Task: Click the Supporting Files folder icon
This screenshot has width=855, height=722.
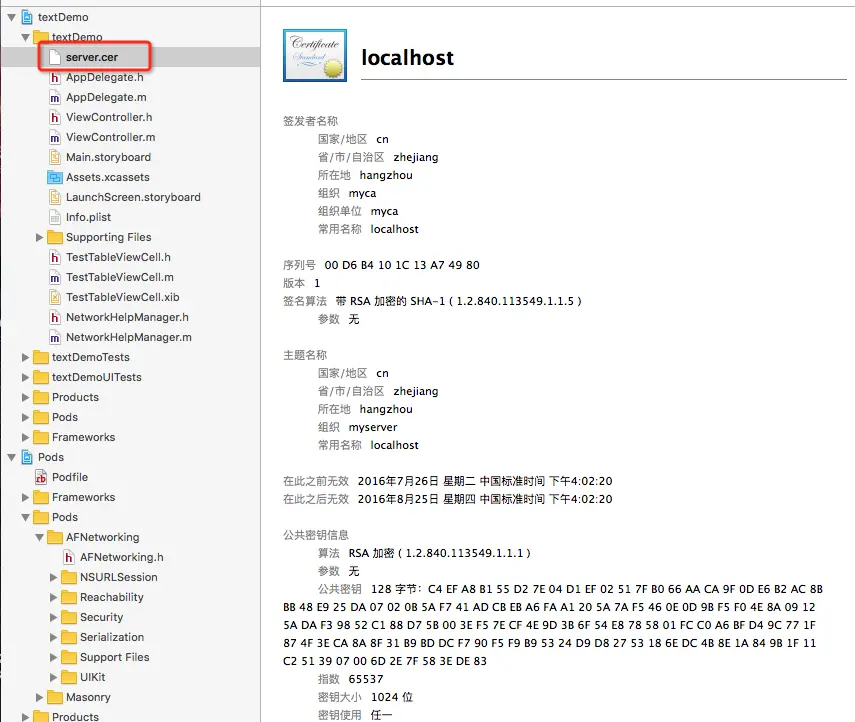Action: pos(55,237)
